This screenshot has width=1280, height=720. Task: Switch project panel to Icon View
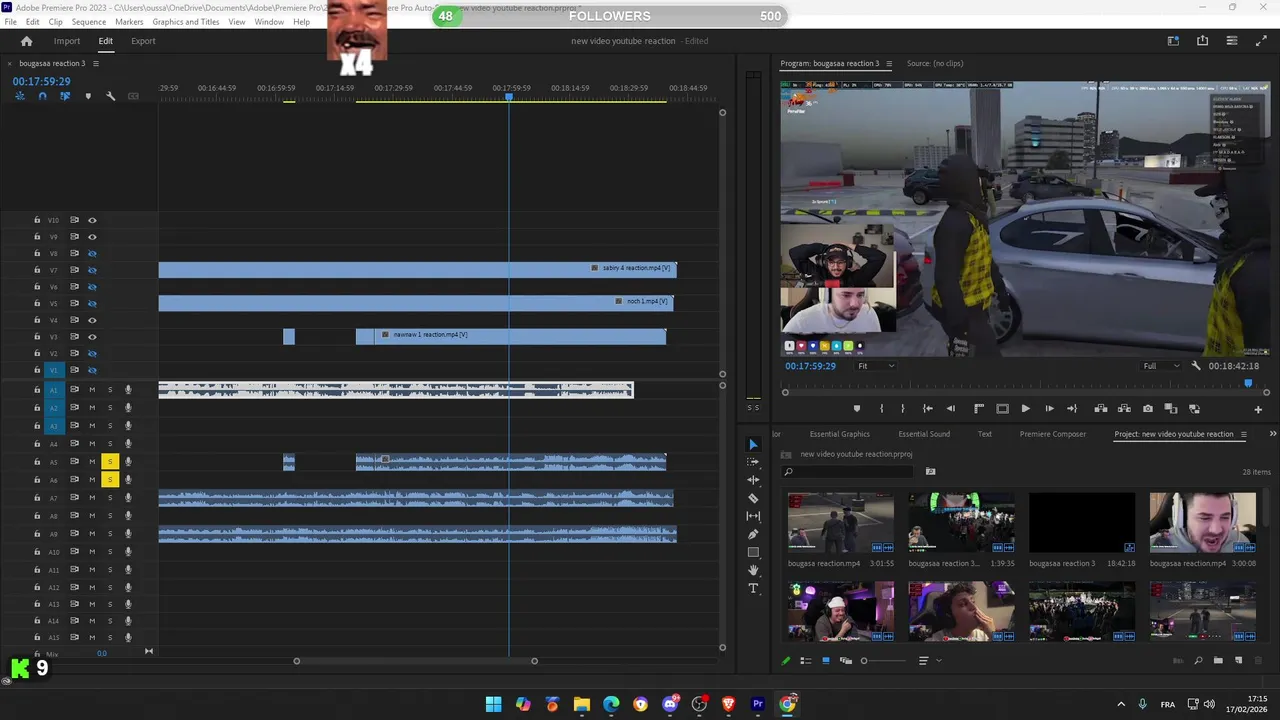click(825, 661)
